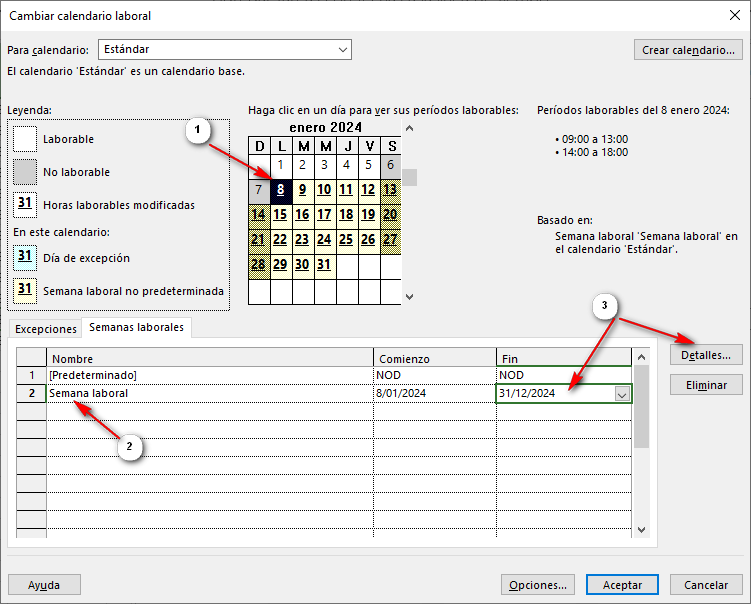Switch to the Excepciones tab
The image size is (751, 604).
(45, 328)
